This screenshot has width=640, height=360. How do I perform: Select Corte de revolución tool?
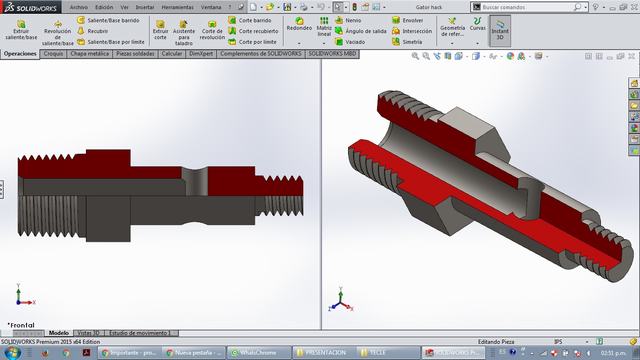(212, 30)
